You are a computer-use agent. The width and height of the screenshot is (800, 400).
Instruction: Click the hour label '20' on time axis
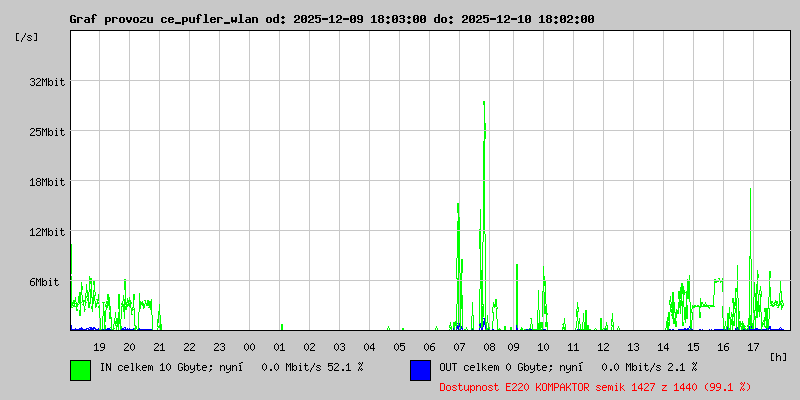coord(130,347)
